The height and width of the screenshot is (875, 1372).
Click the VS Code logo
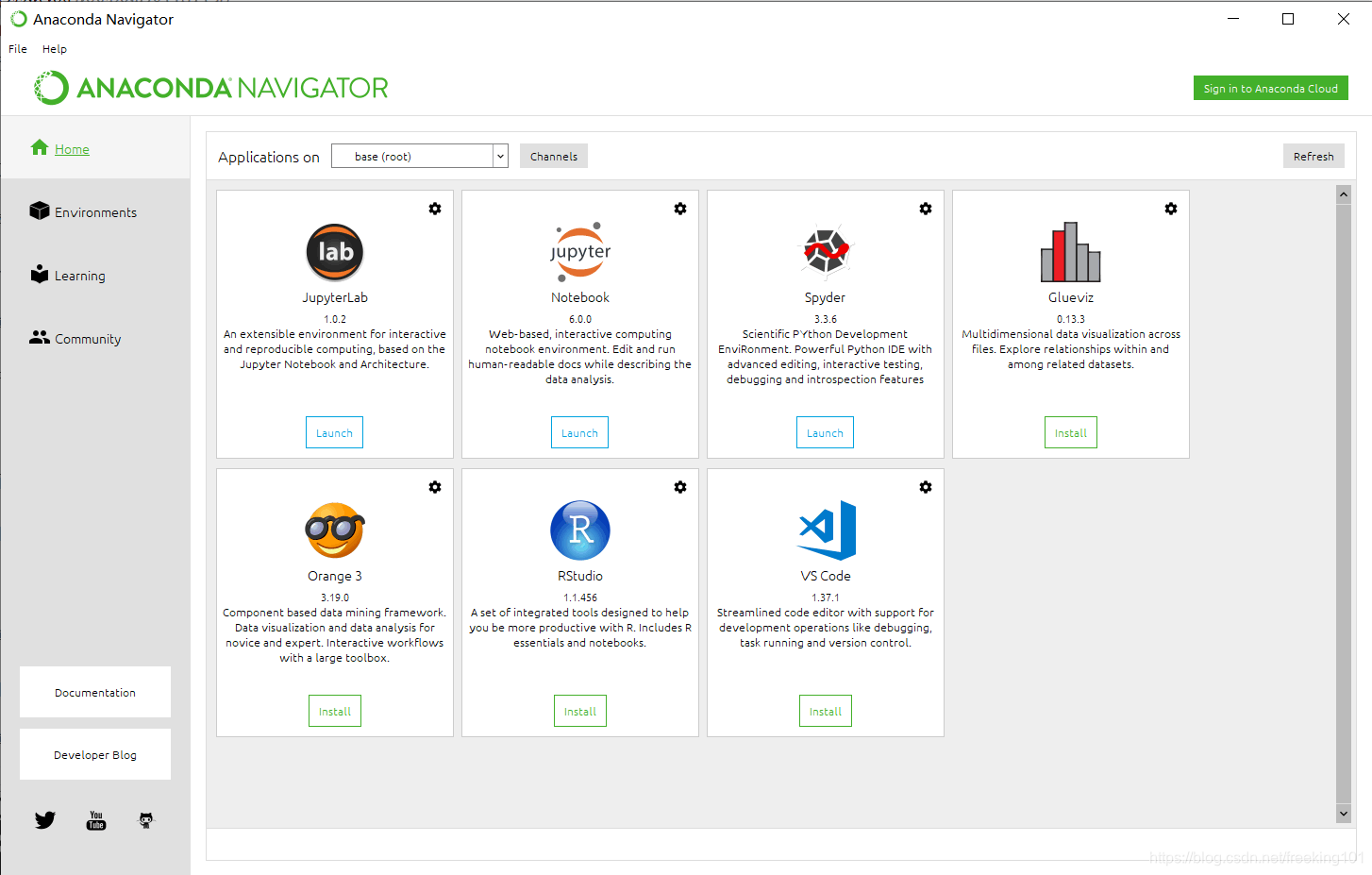(x=828, y=530)
